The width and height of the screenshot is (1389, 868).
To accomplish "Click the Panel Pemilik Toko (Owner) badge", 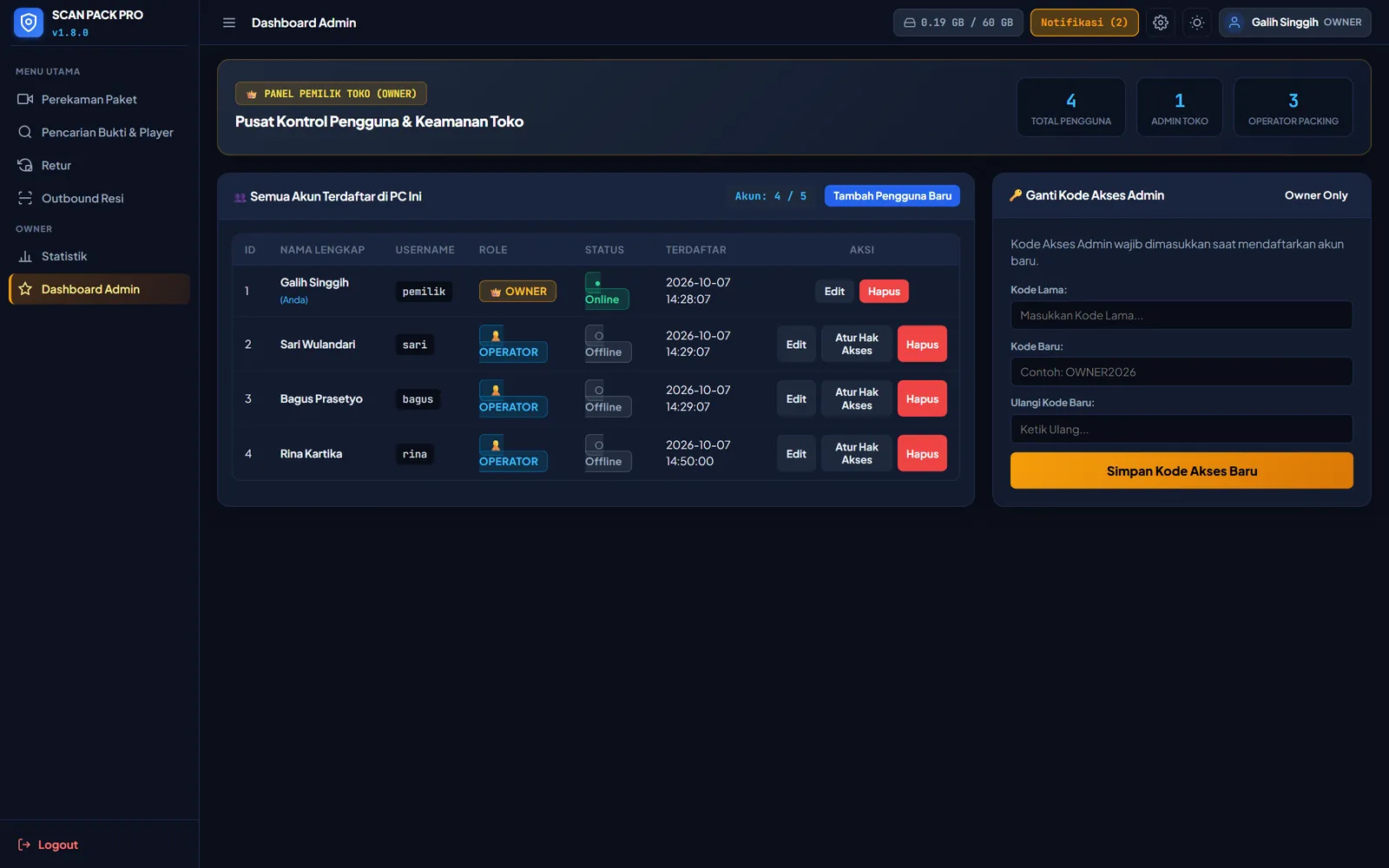I will point(331,94).
